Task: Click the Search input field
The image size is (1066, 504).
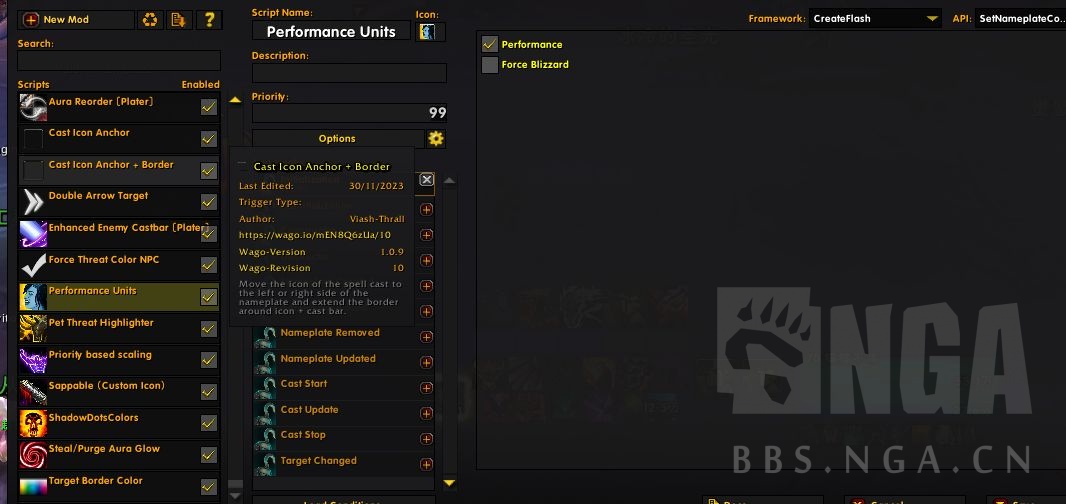Action: click(x=119, y=61)
